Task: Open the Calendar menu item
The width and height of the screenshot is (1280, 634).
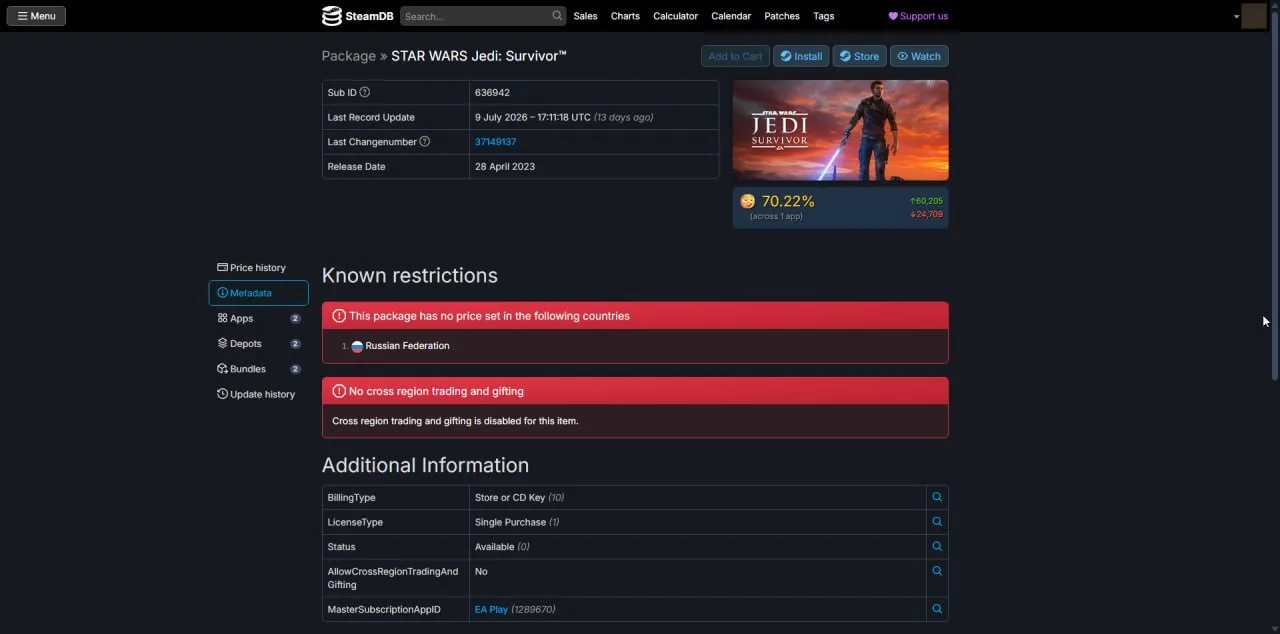Action: tap(731, 16)
